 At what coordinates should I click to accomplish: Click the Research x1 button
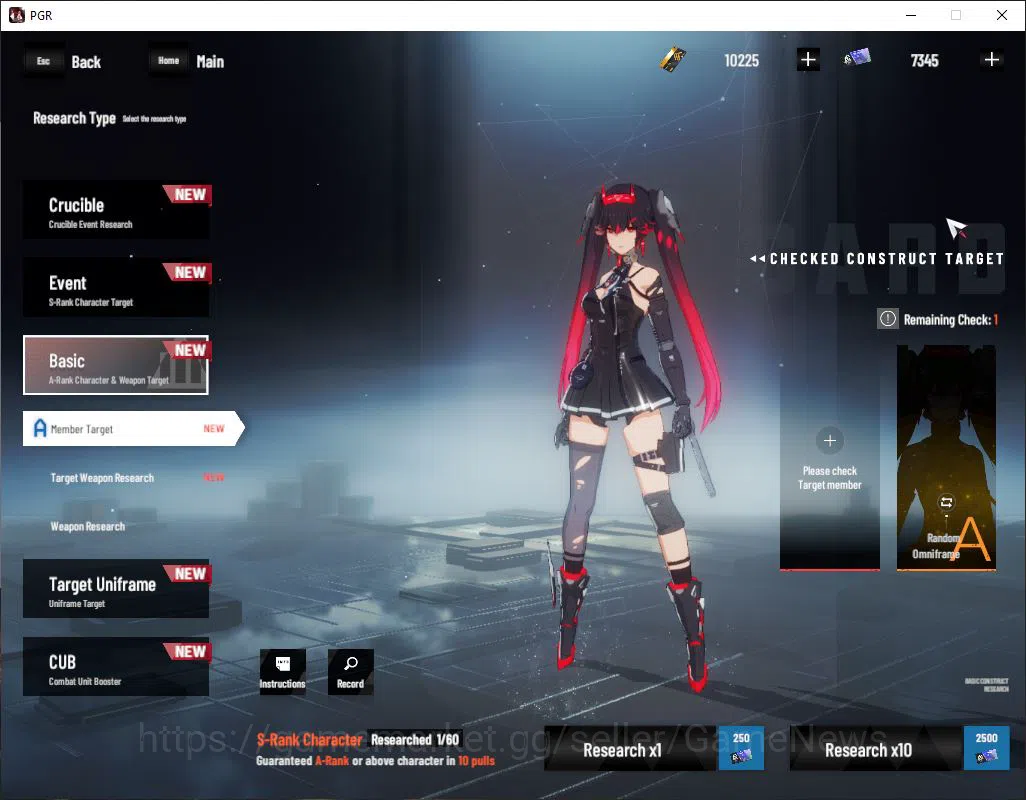[654, 748]
